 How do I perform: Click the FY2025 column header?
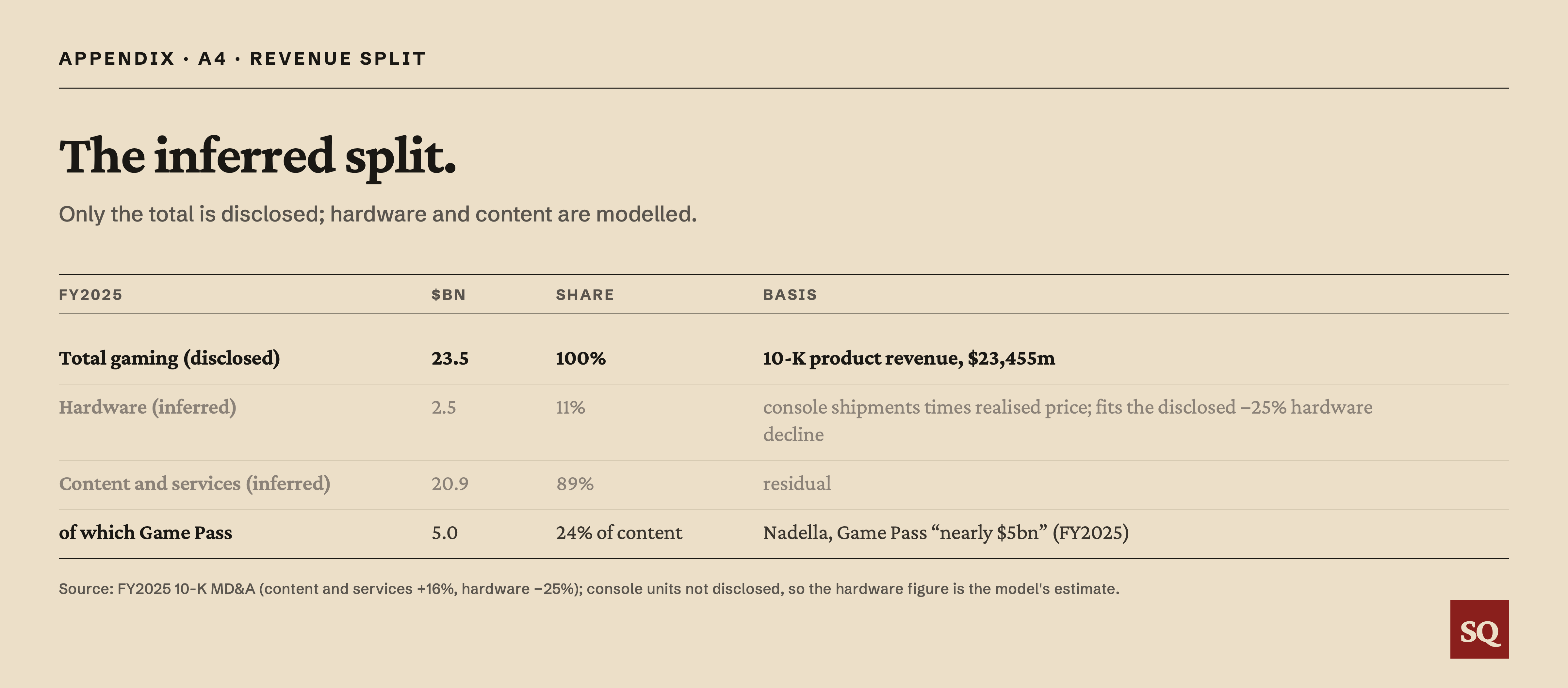pos(91,295)
